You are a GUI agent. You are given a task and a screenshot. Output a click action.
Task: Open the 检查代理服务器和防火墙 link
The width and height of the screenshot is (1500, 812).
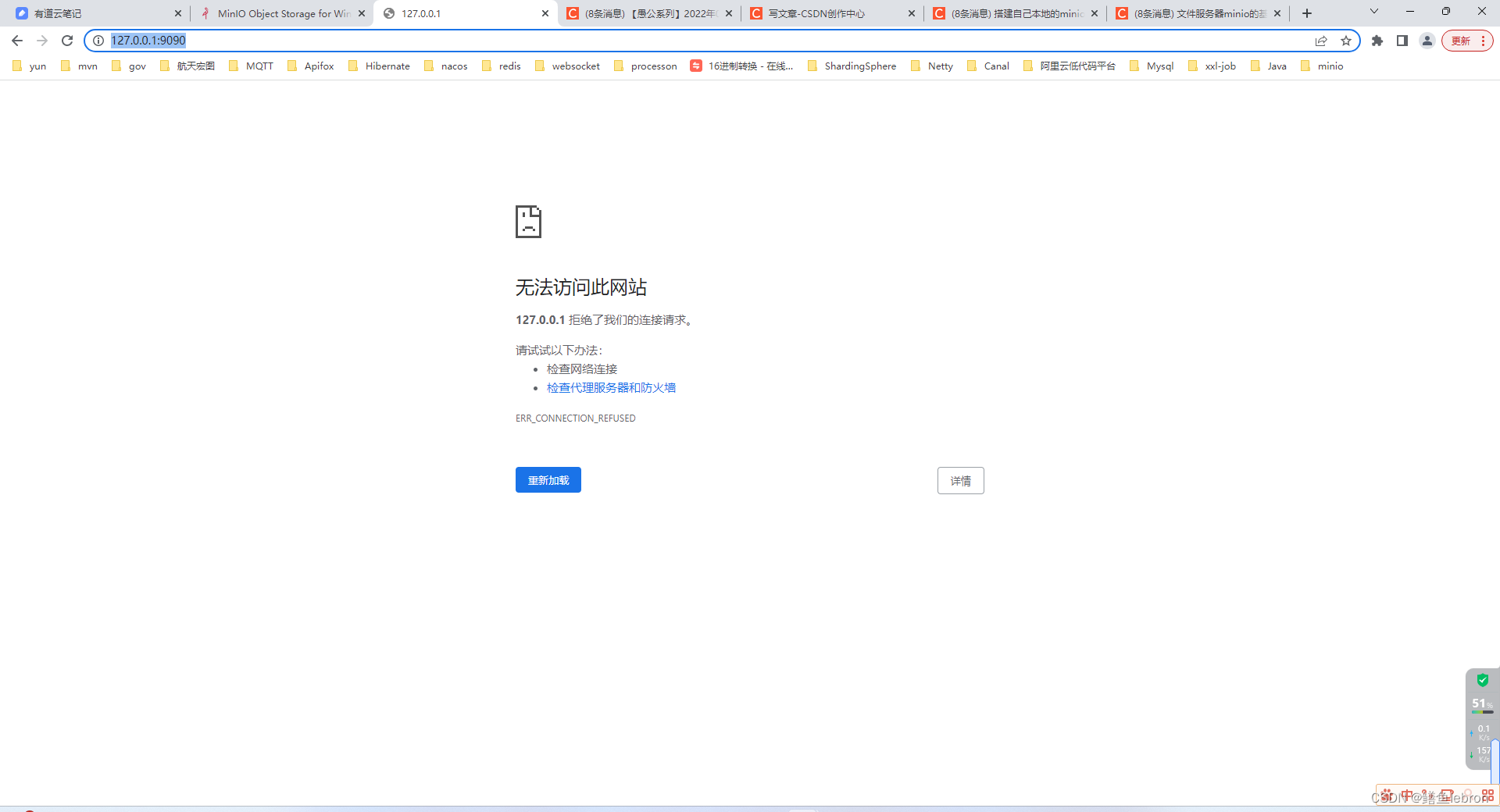click(x=610, y=387)
